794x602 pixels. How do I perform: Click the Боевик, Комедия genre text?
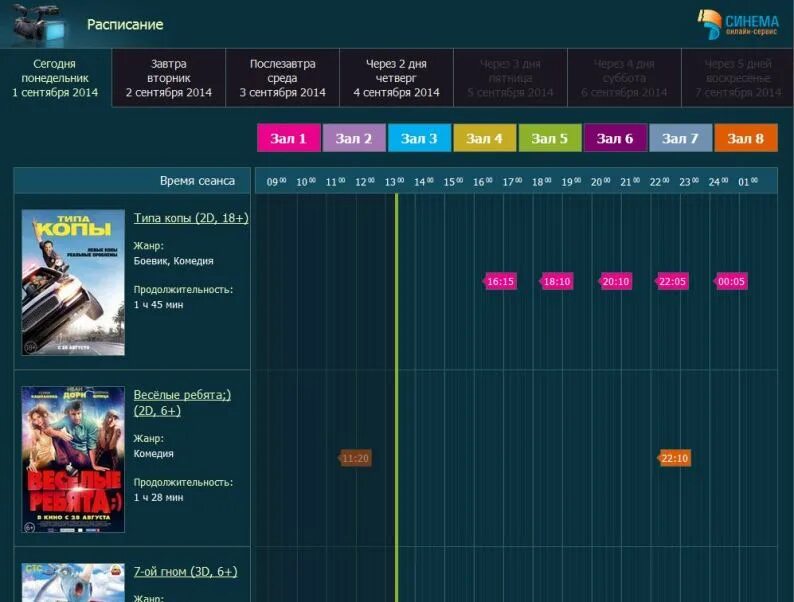173,261
